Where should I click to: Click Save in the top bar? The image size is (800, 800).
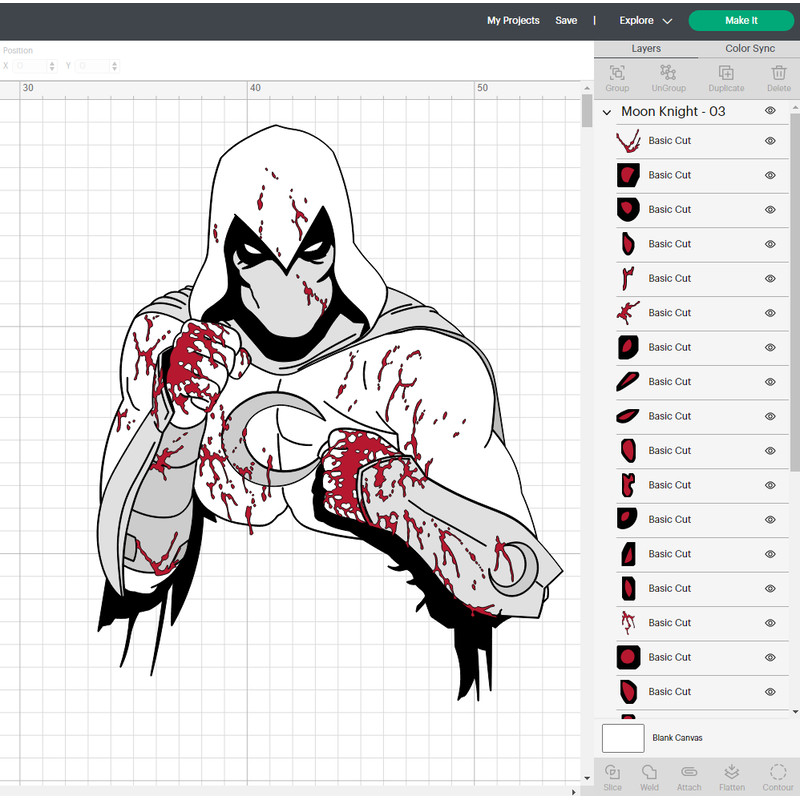pos(566,20)
